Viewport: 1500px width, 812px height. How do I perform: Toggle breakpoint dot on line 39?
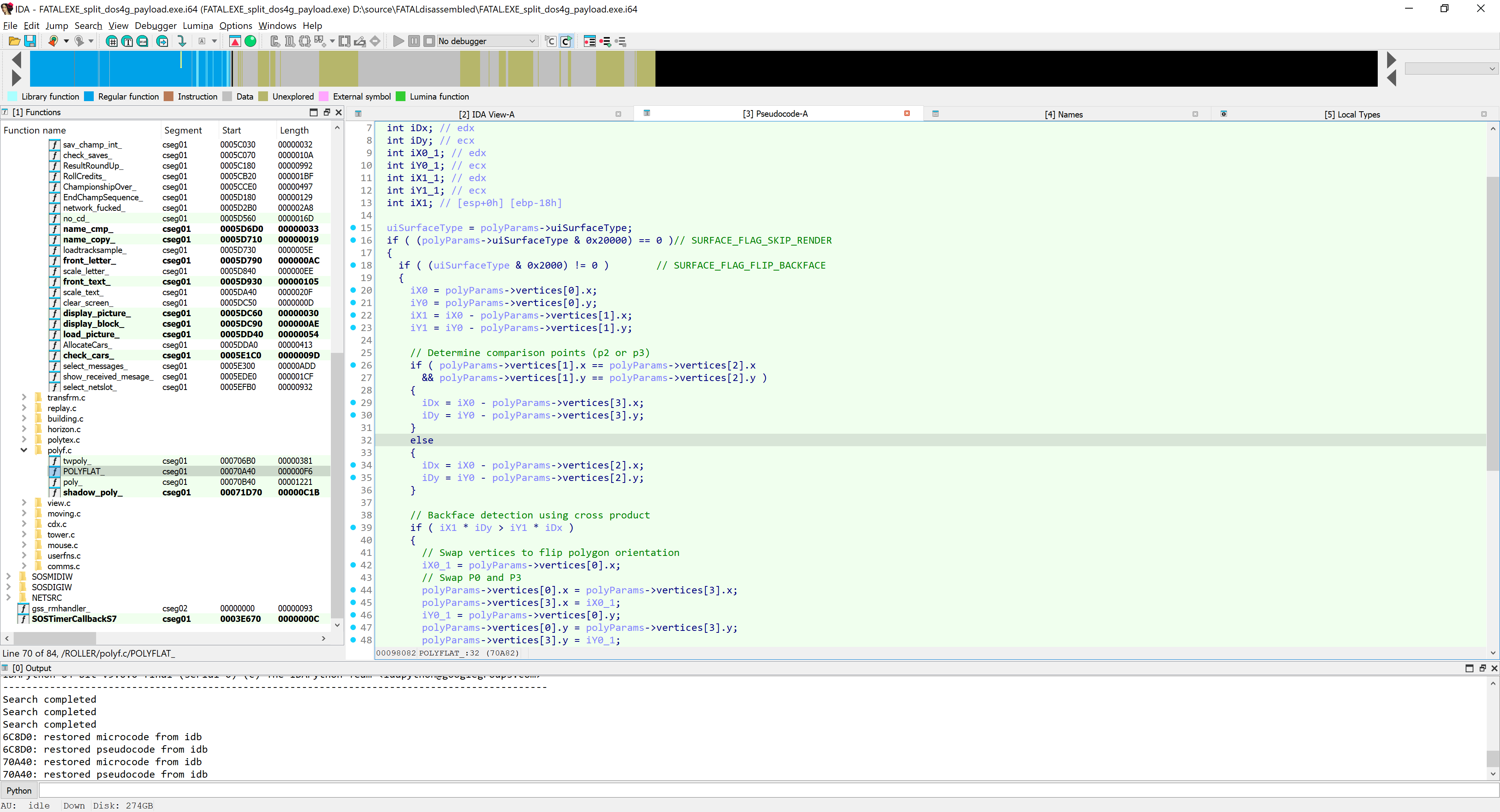[x=353, y=527]
